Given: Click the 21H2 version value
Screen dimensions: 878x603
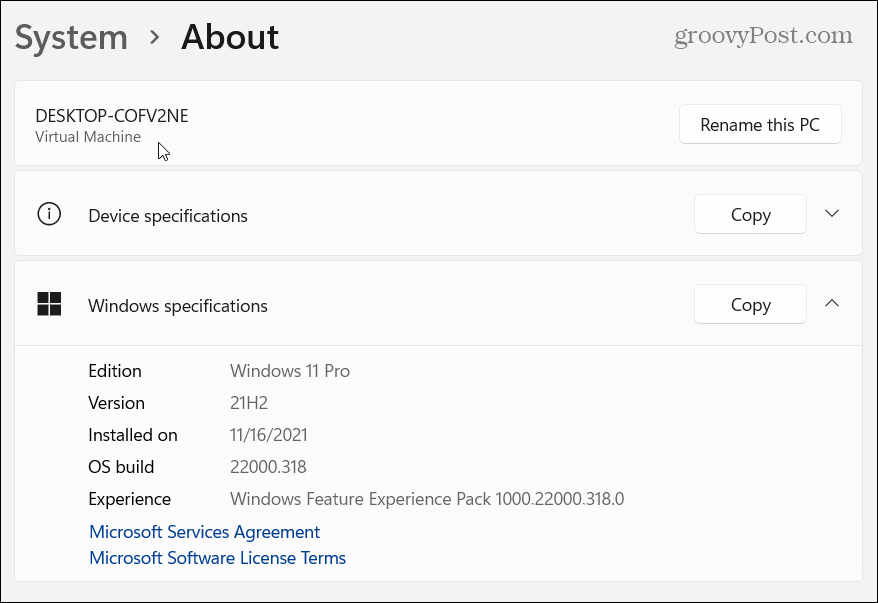Looking at the screenshot, I should 251,403.
